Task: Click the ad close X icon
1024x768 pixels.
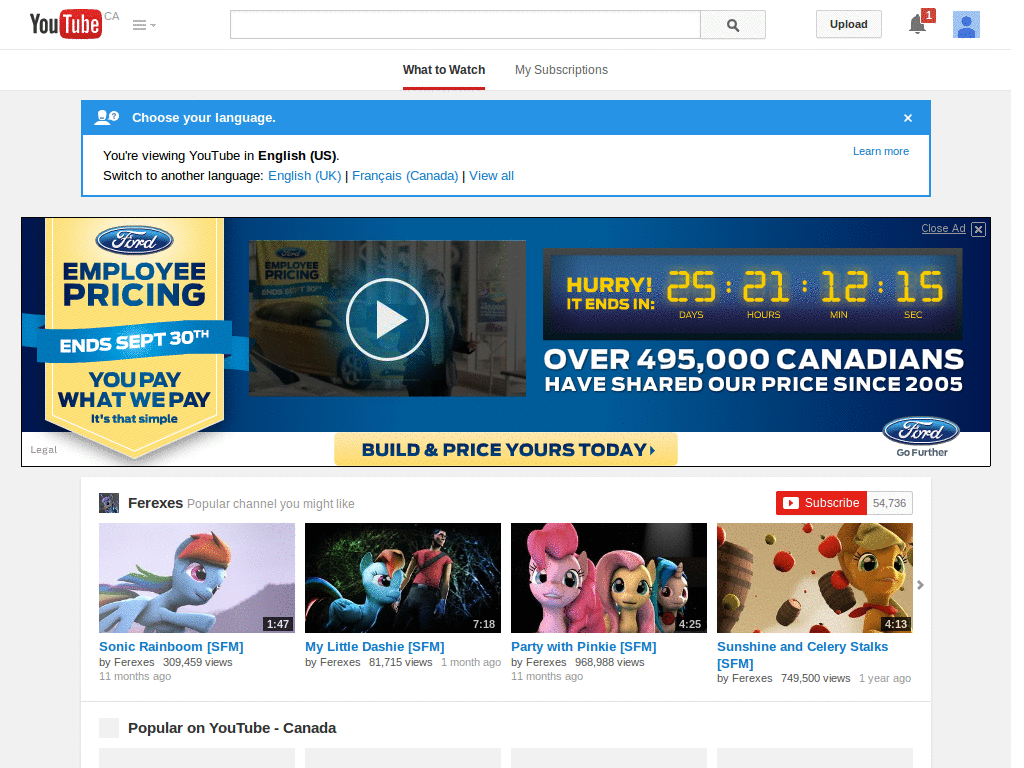Action: tap(978, 229)
